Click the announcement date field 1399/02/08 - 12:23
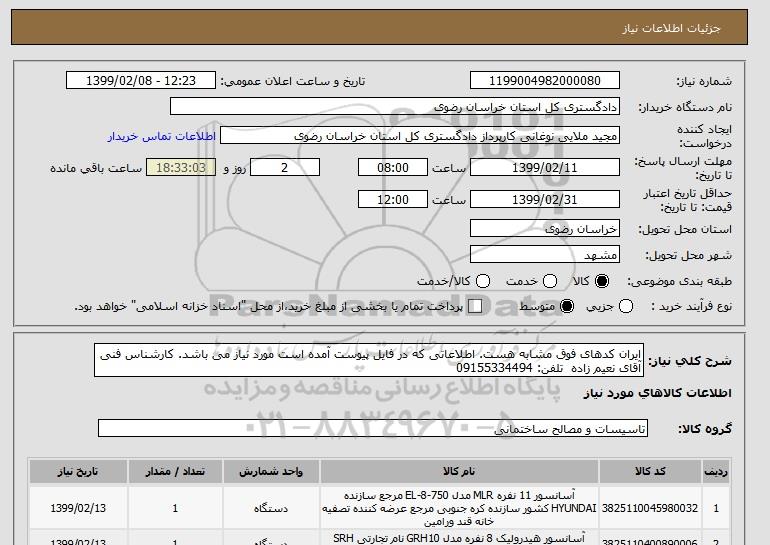This screenshot has height=545, width=770. pyautogui.click(x=141, y=81)
